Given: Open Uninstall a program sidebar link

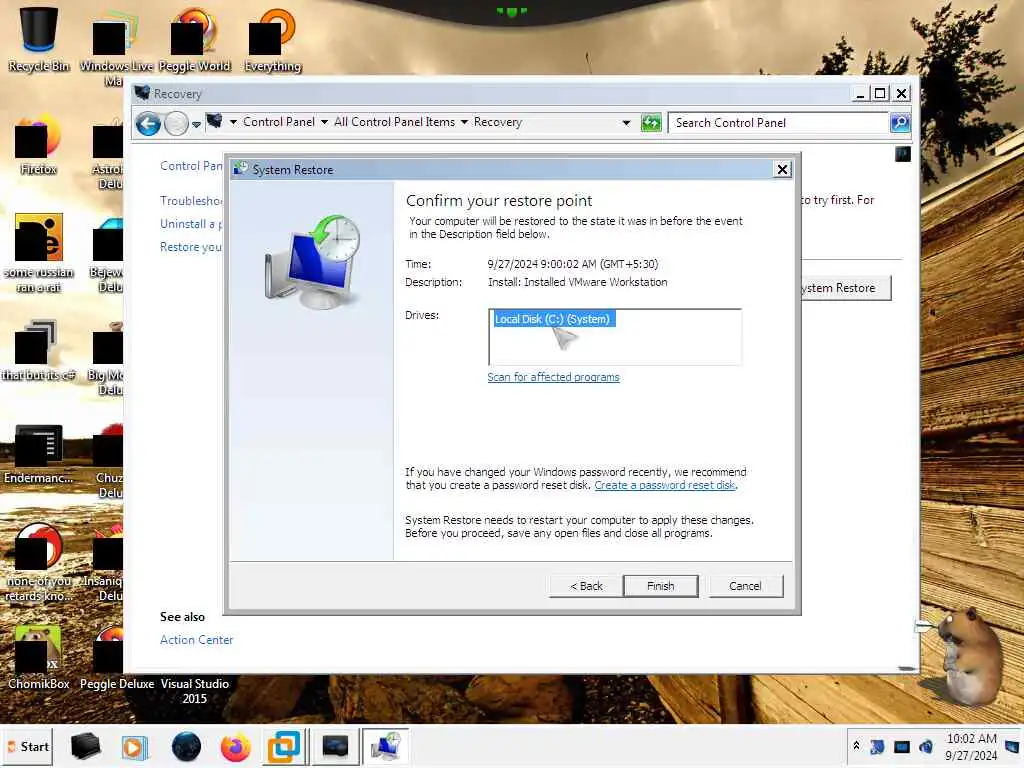Looking at the screenshot, I should click(x=191, y=223).
